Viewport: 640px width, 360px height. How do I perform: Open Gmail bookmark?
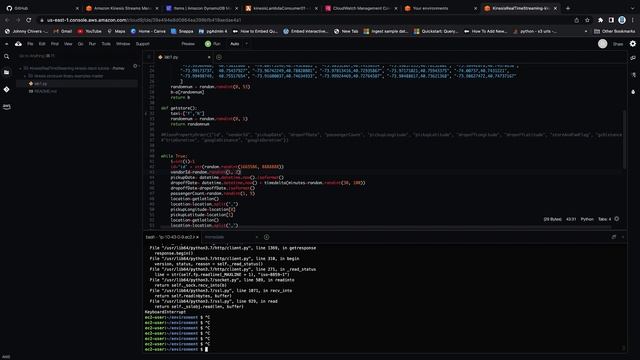pyautogui.click(x=62, y=31)
